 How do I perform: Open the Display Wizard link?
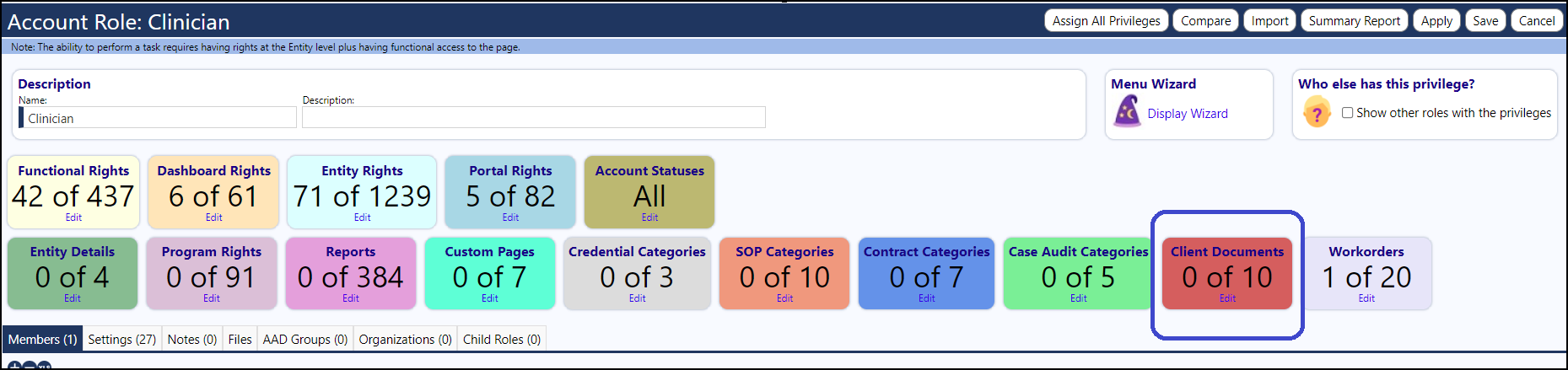(1188, 114)
